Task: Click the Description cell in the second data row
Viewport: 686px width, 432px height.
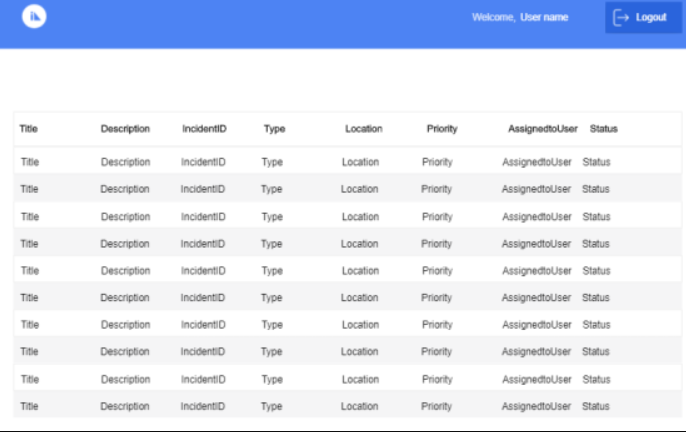Action: point(125,189)
